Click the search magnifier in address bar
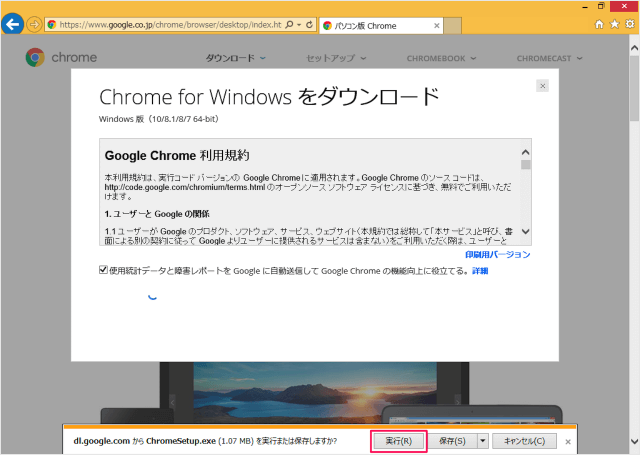The height and width of the screenshot is (455, 640). coord(287,24)
